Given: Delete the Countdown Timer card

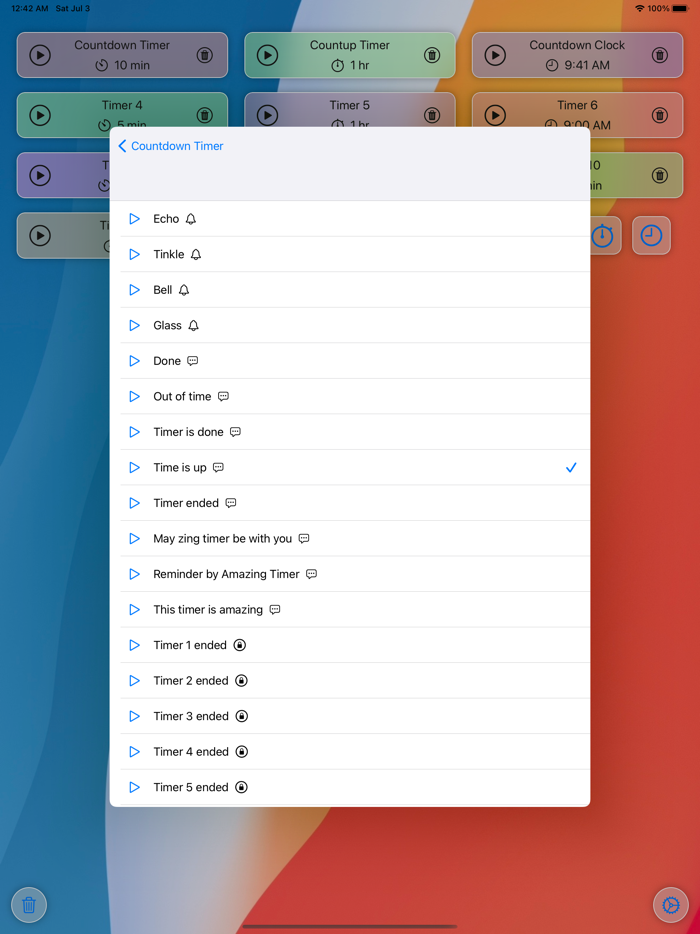Looking at the screenshot, I should [204, 55].
